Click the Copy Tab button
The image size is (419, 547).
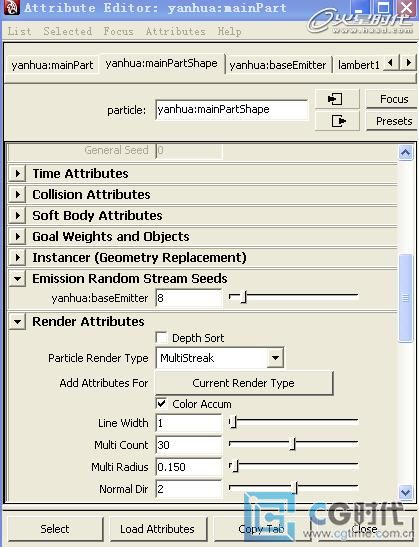point(261,529)
